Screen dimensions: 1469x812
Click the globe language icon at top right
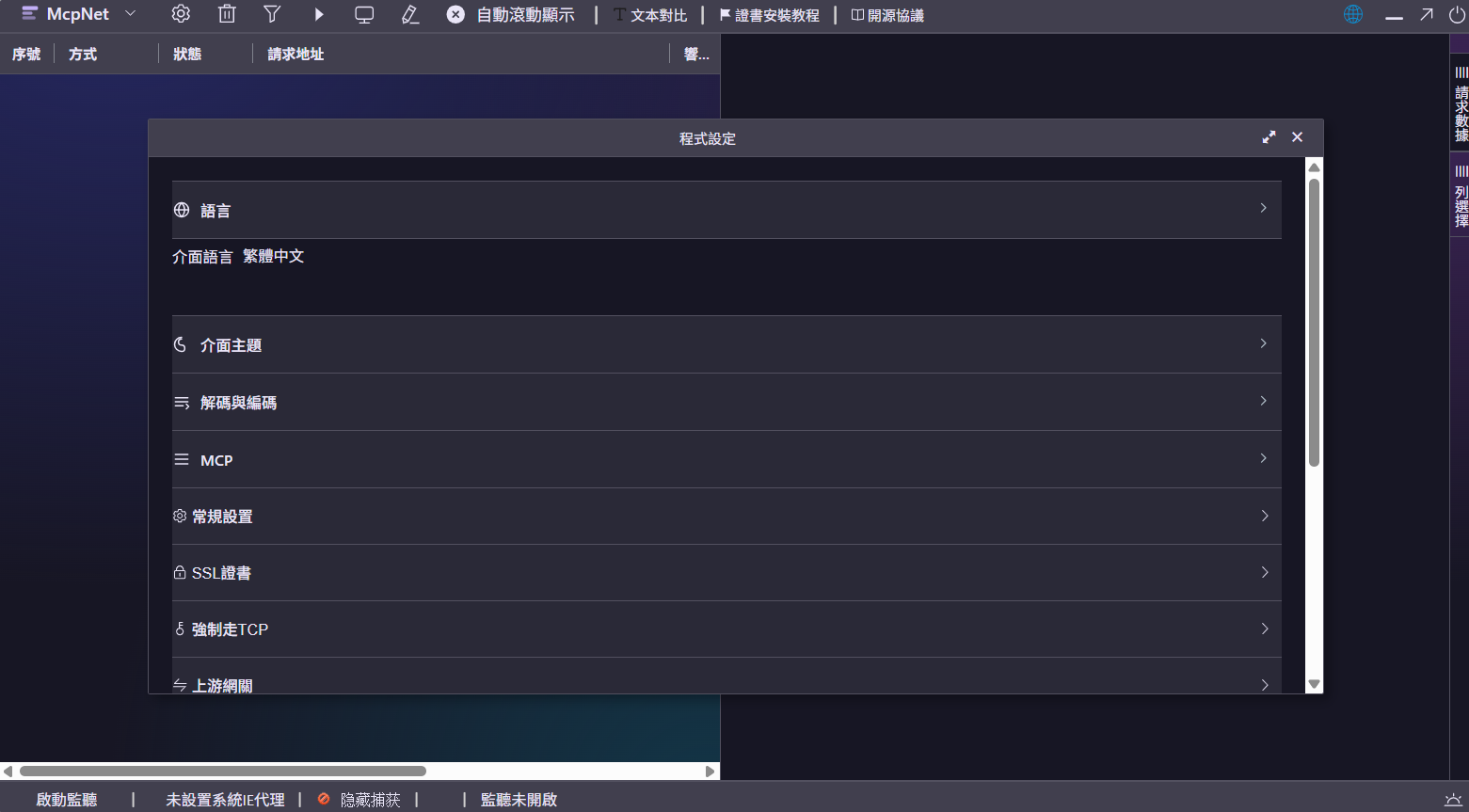pos(1353,14)
